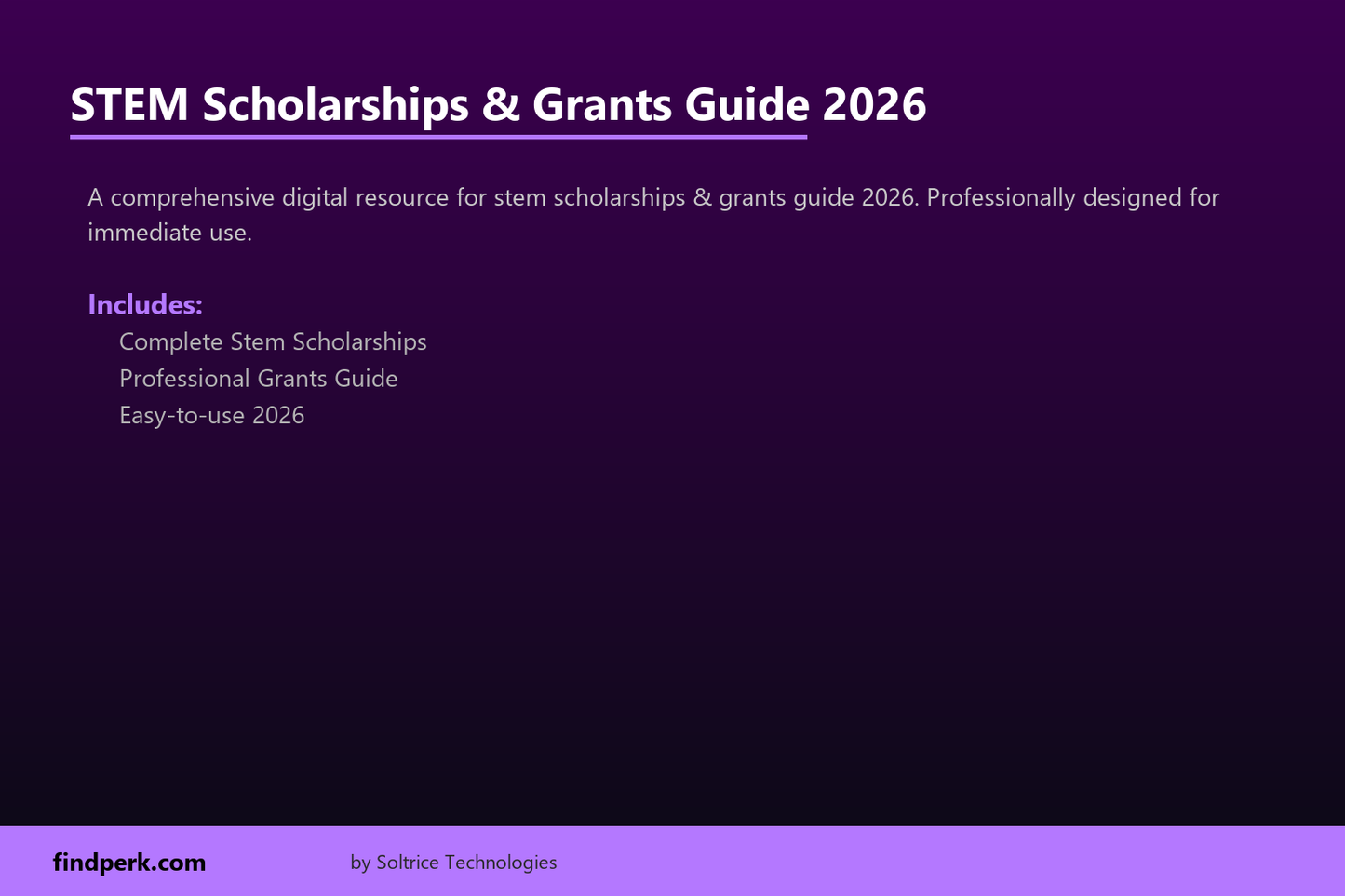Click the paragraph starting 'A comprehensive digital resource'

pos(653,215)
